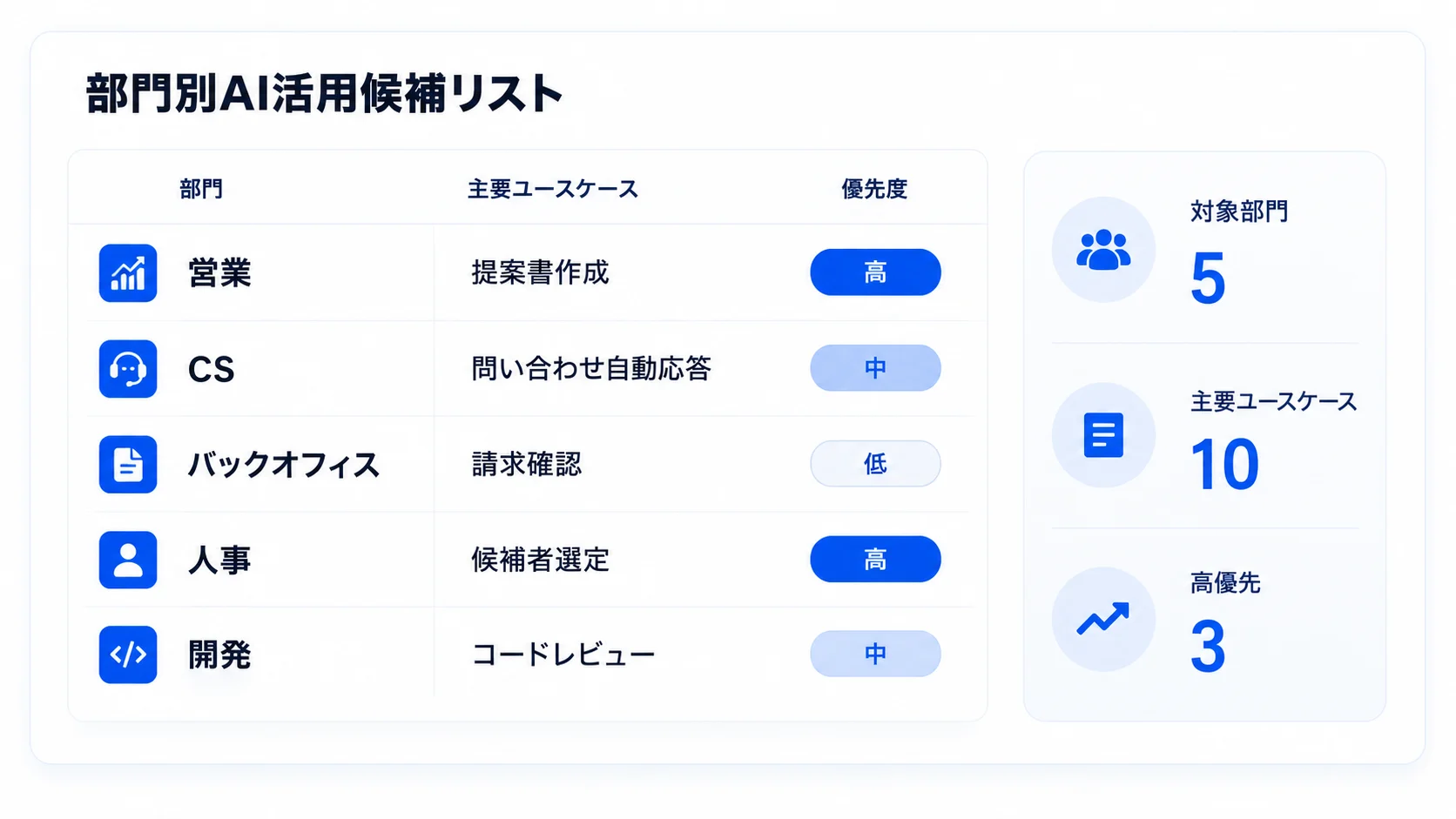
Task: Click the 人事 person icon
Action: pos(128,560)
